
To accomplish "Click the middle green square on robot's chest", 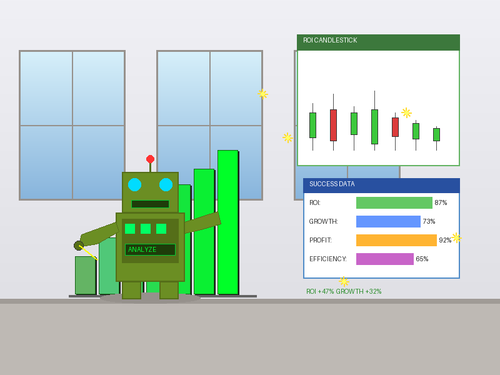I will point(146,229).
